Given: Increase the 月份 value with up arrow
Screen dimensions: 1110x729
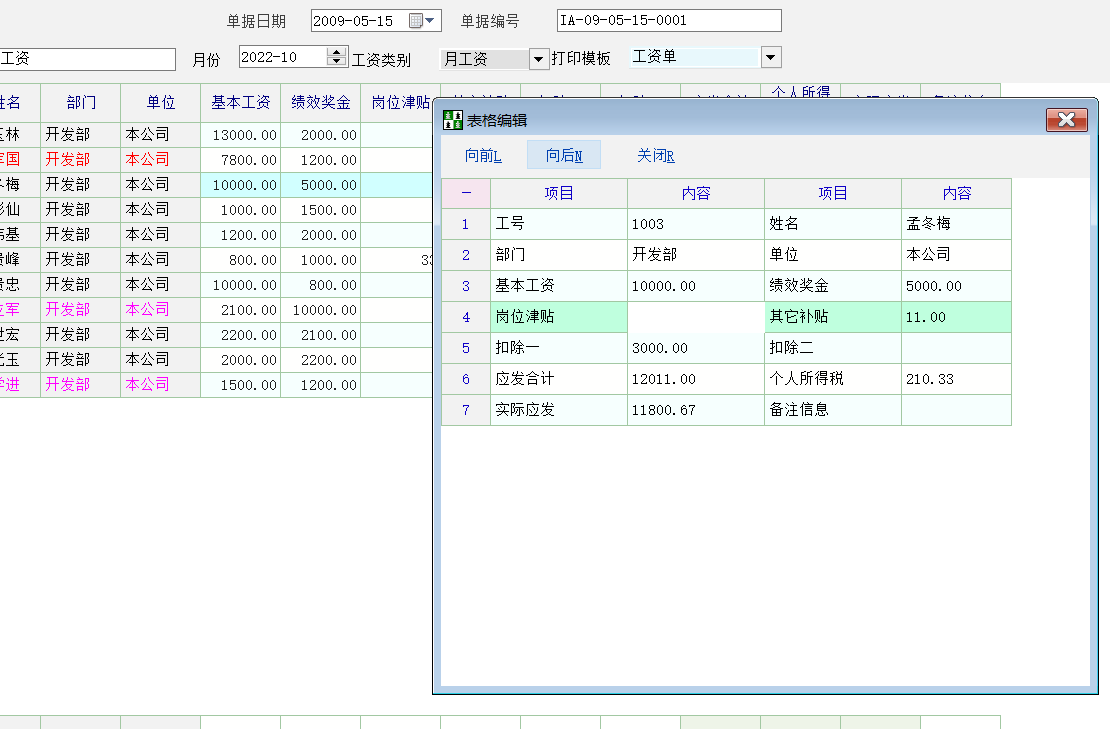Looking at the screenshot, I should [338, 52].
